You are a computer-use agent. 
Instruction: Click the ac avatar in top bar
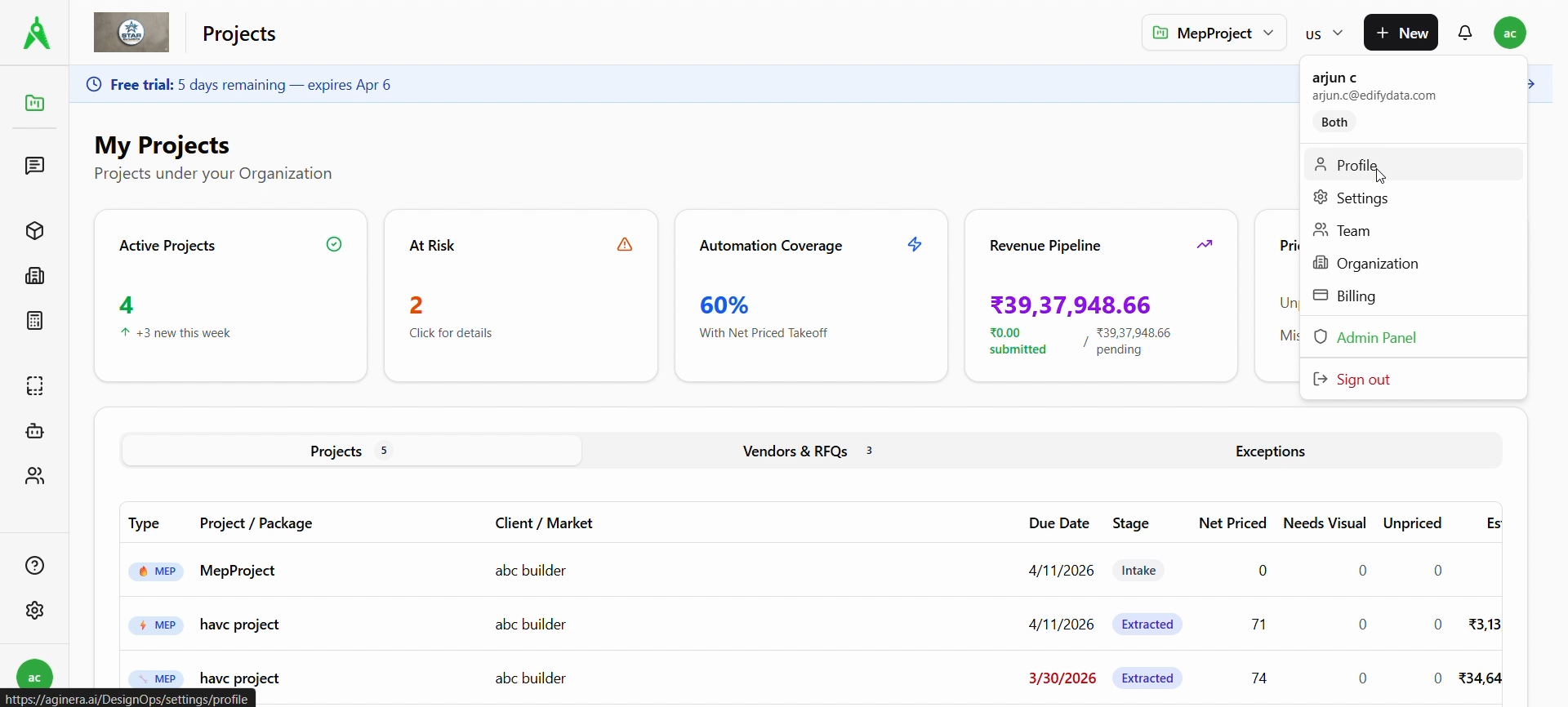coord(1510,33)
